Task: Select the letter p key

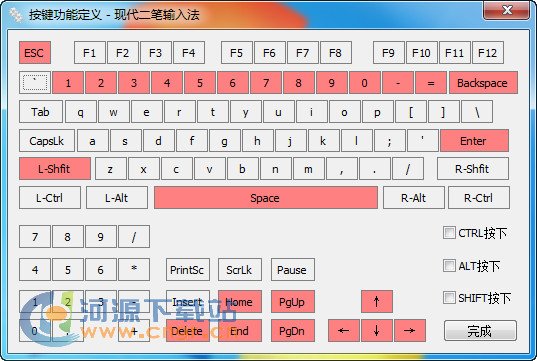Action: click(377, 112)
